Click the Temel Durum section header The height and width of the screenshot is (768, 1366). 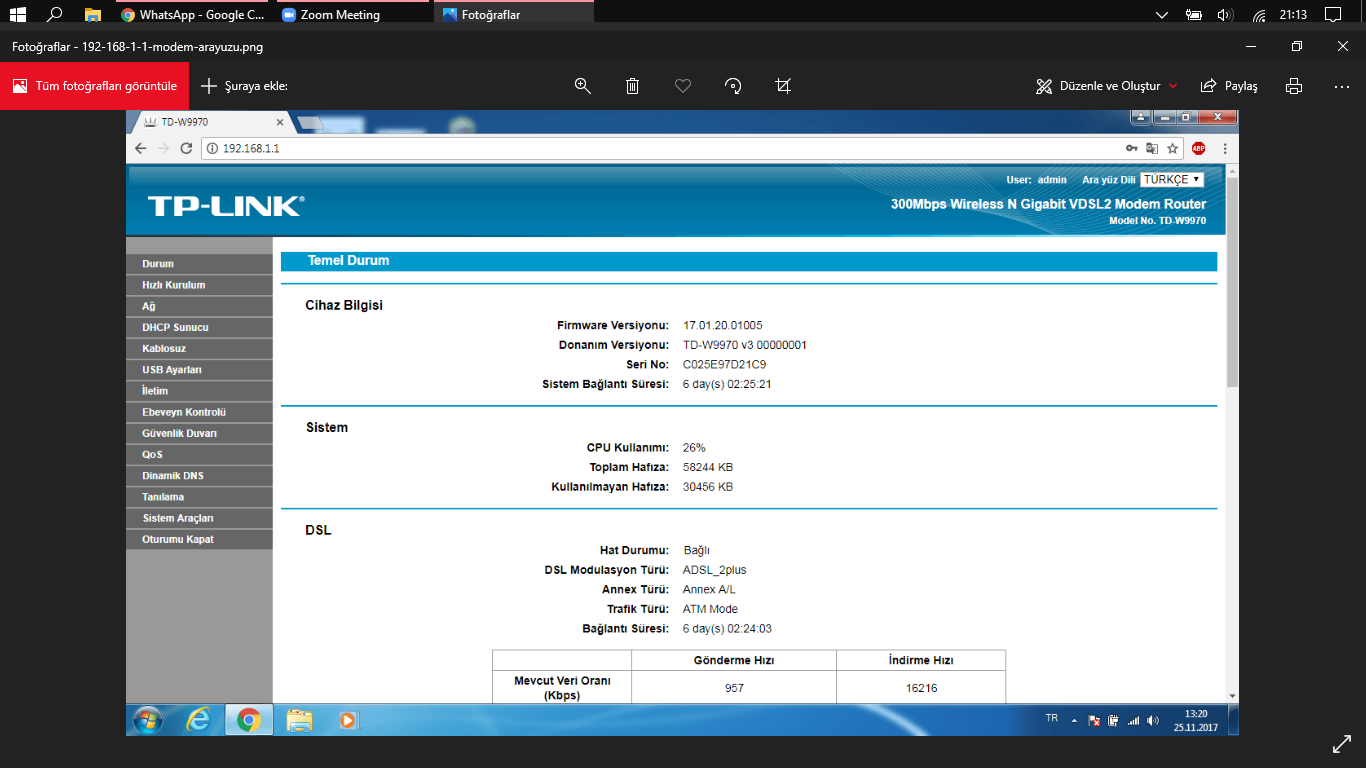(749, 261)
